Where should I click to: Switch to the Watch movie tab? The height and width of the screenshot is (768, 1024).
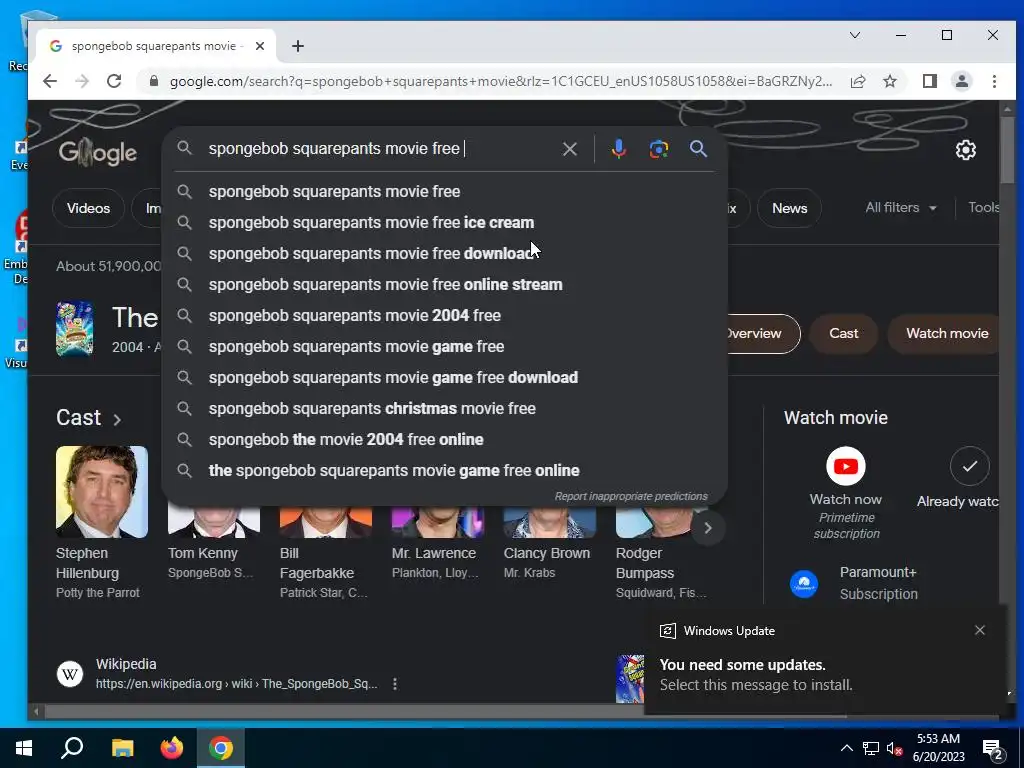click(946, 333)
